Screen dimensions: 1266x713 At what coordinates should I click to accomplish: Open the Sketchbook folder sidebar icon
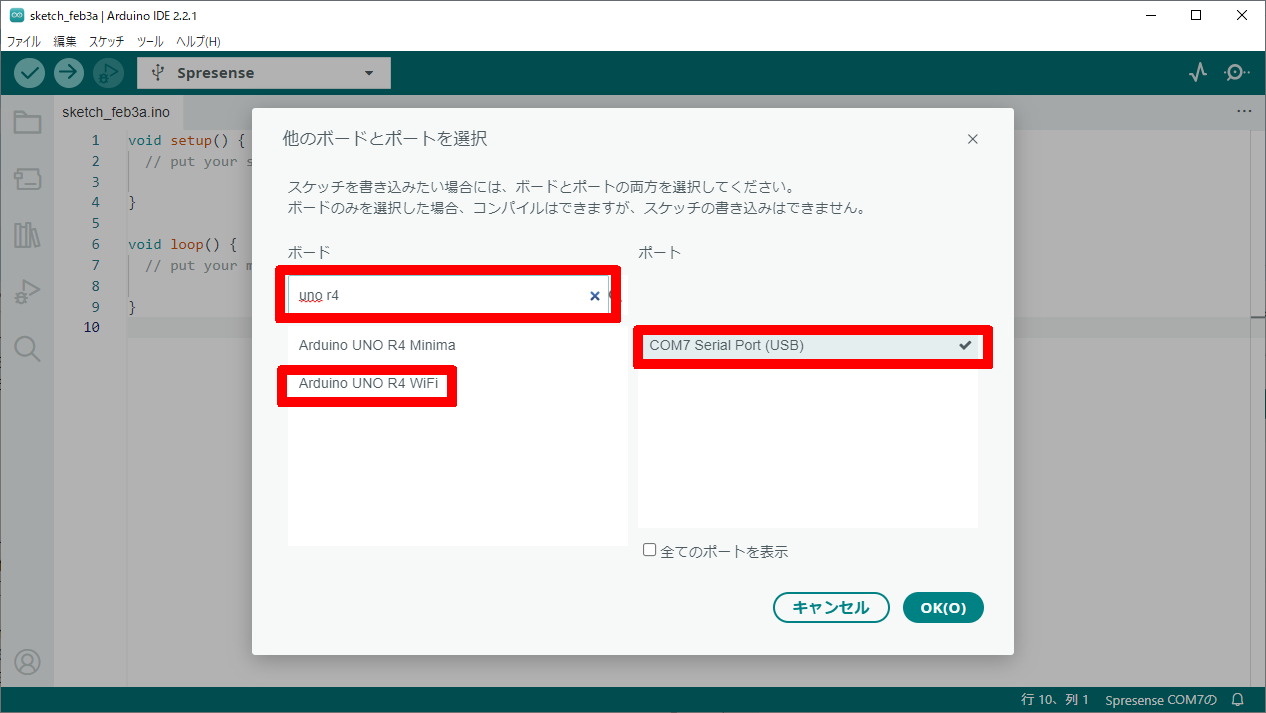27,123
